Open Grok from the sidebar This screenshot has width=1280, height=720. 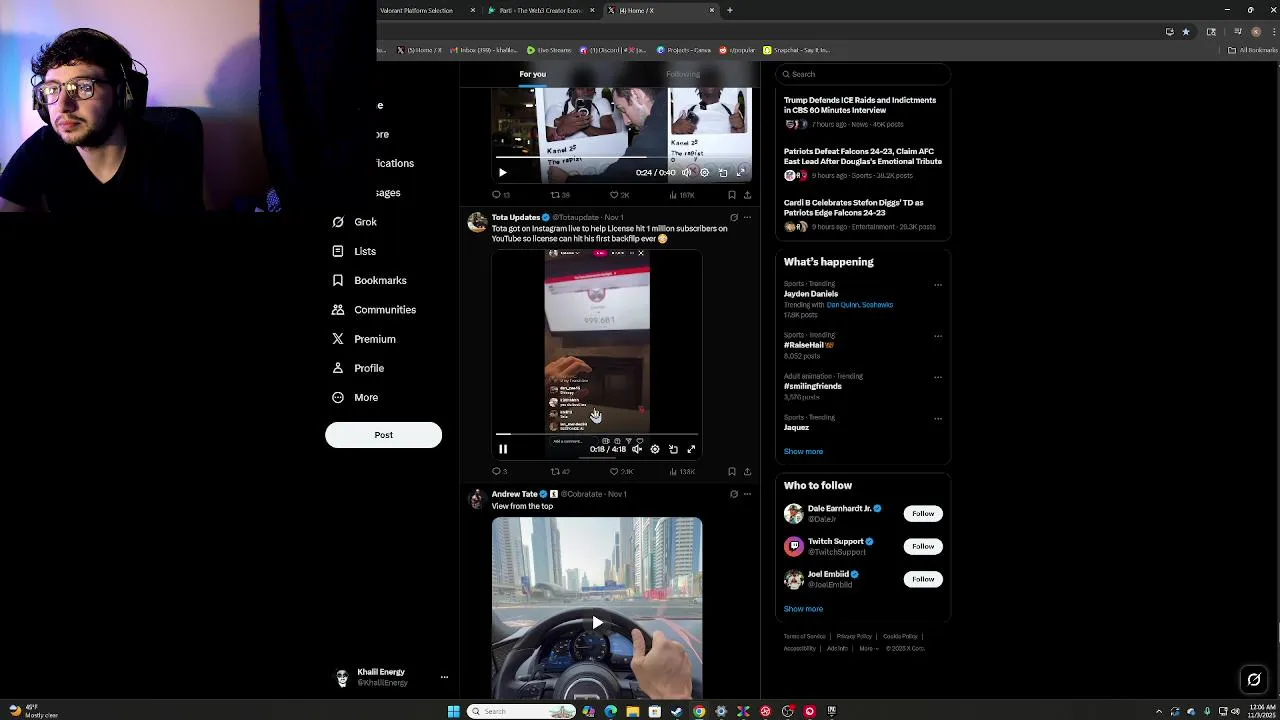coord(355,222)
